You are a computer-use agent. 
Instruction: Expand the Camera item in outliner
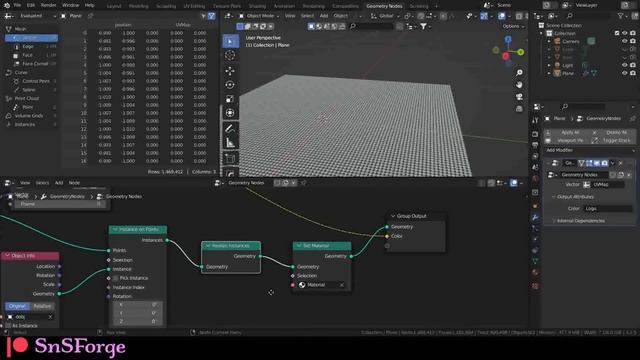(x=549, y=41)
